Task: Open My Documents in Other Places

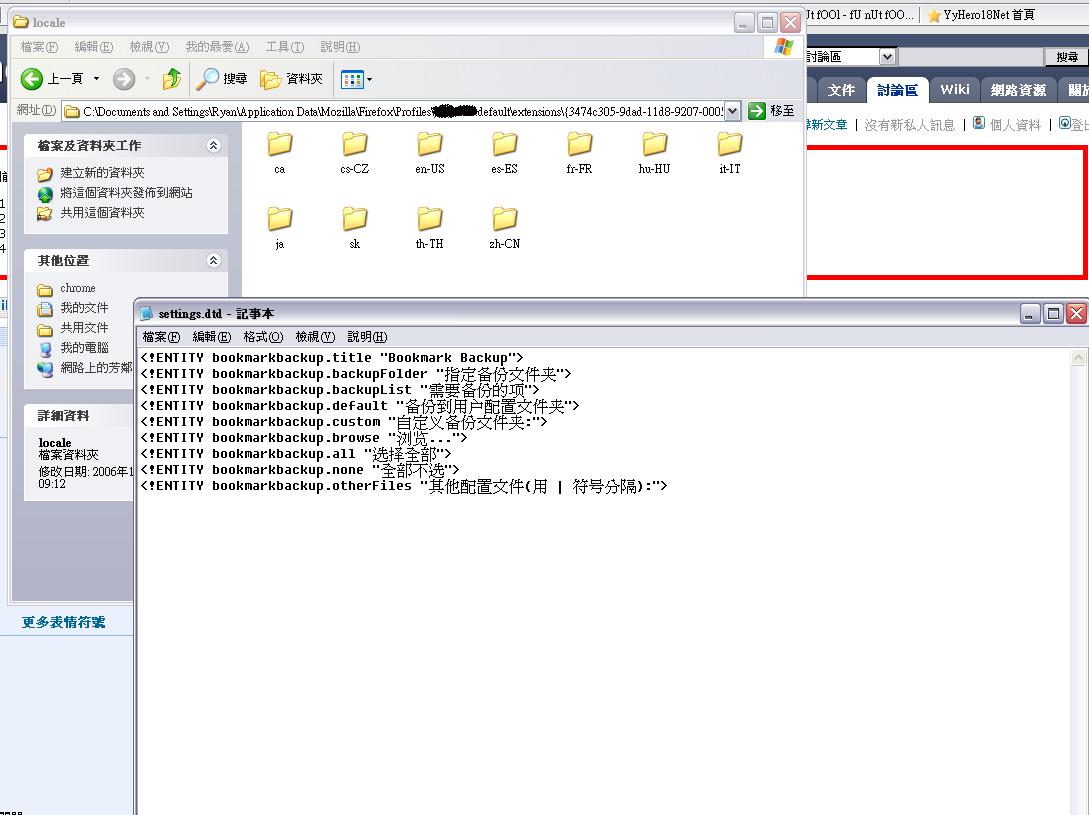Action: coord(84,307)
